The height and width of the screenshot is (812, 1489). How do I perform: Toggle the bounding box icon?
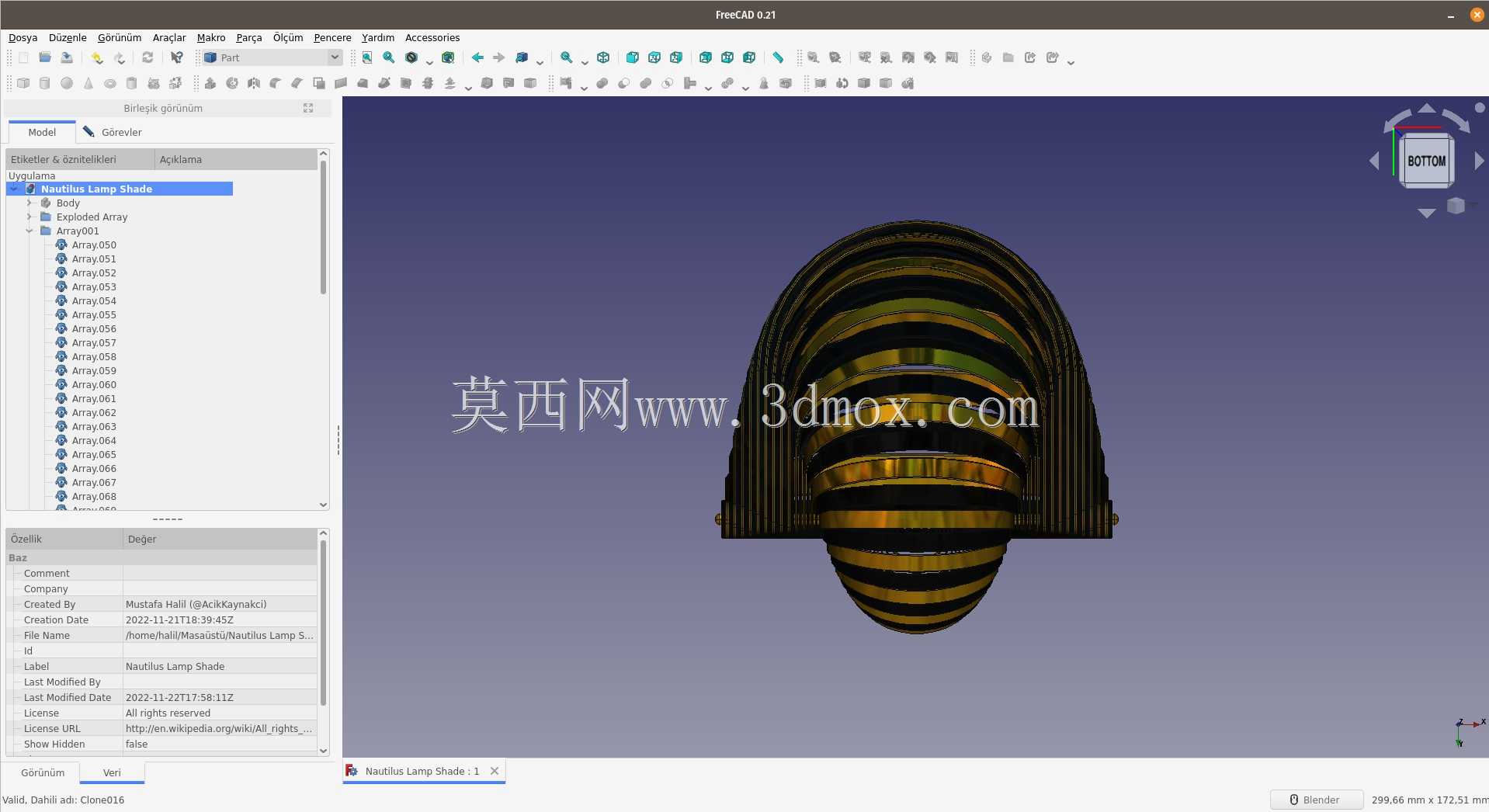tap(448, 57)
